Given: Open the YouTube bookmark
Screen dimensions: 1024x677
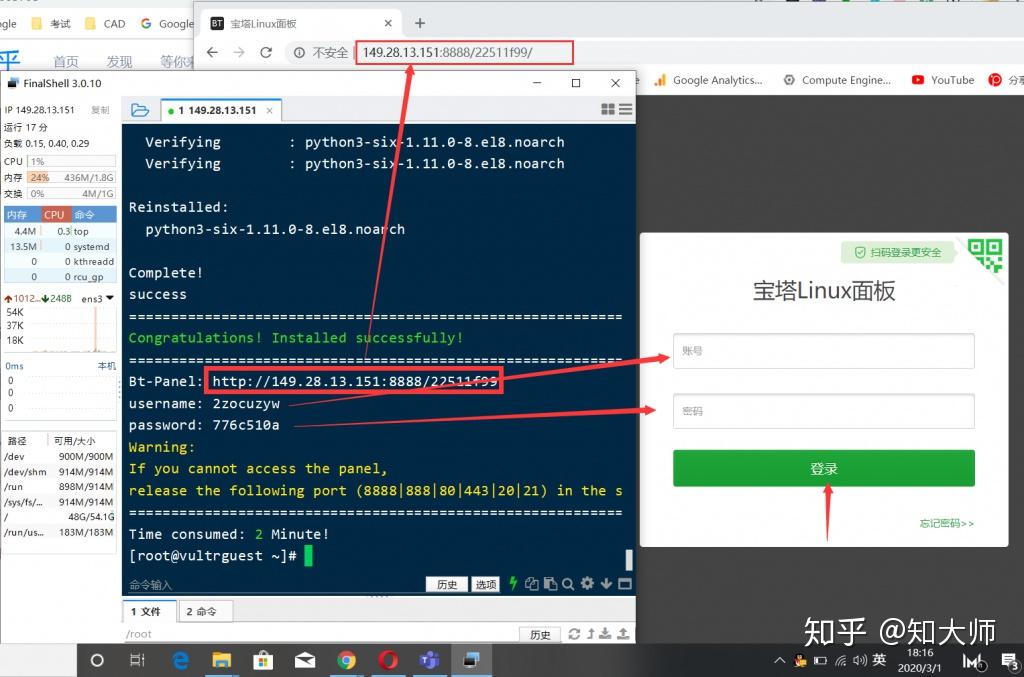Looking at the screenshot, I should pos(943,80).
